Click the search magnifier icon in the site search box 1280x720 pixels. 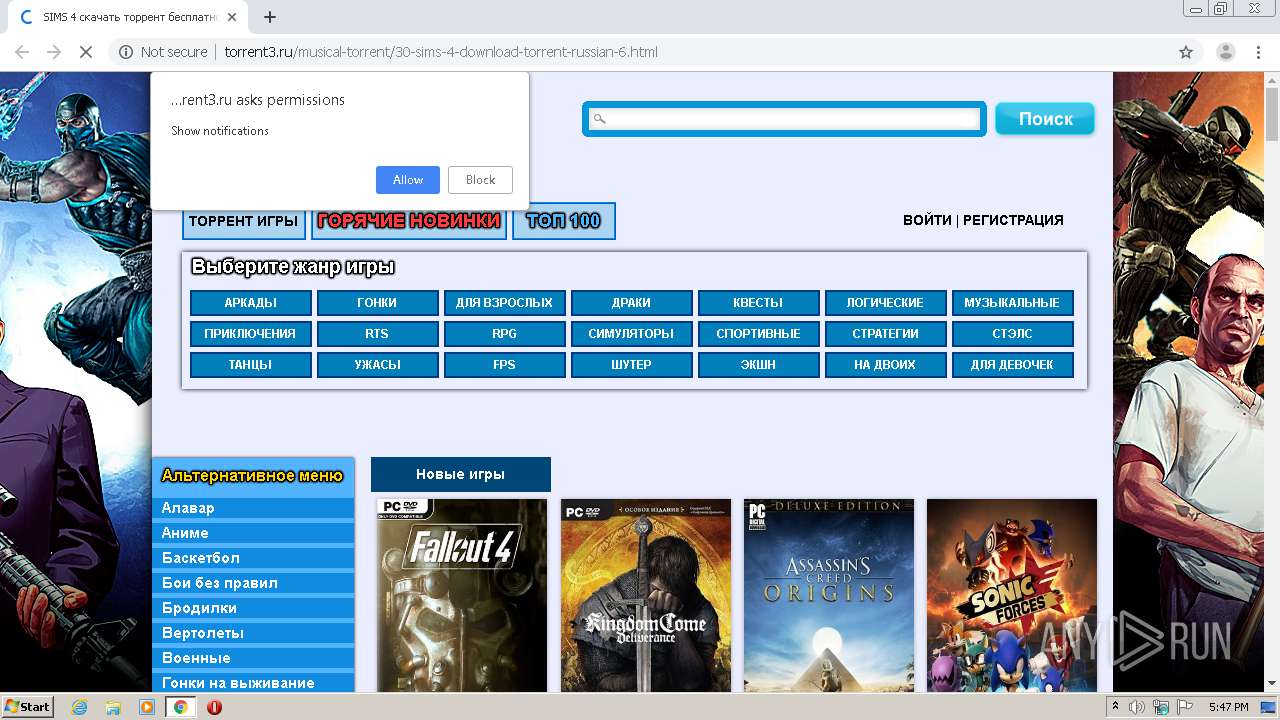point(600,119)
